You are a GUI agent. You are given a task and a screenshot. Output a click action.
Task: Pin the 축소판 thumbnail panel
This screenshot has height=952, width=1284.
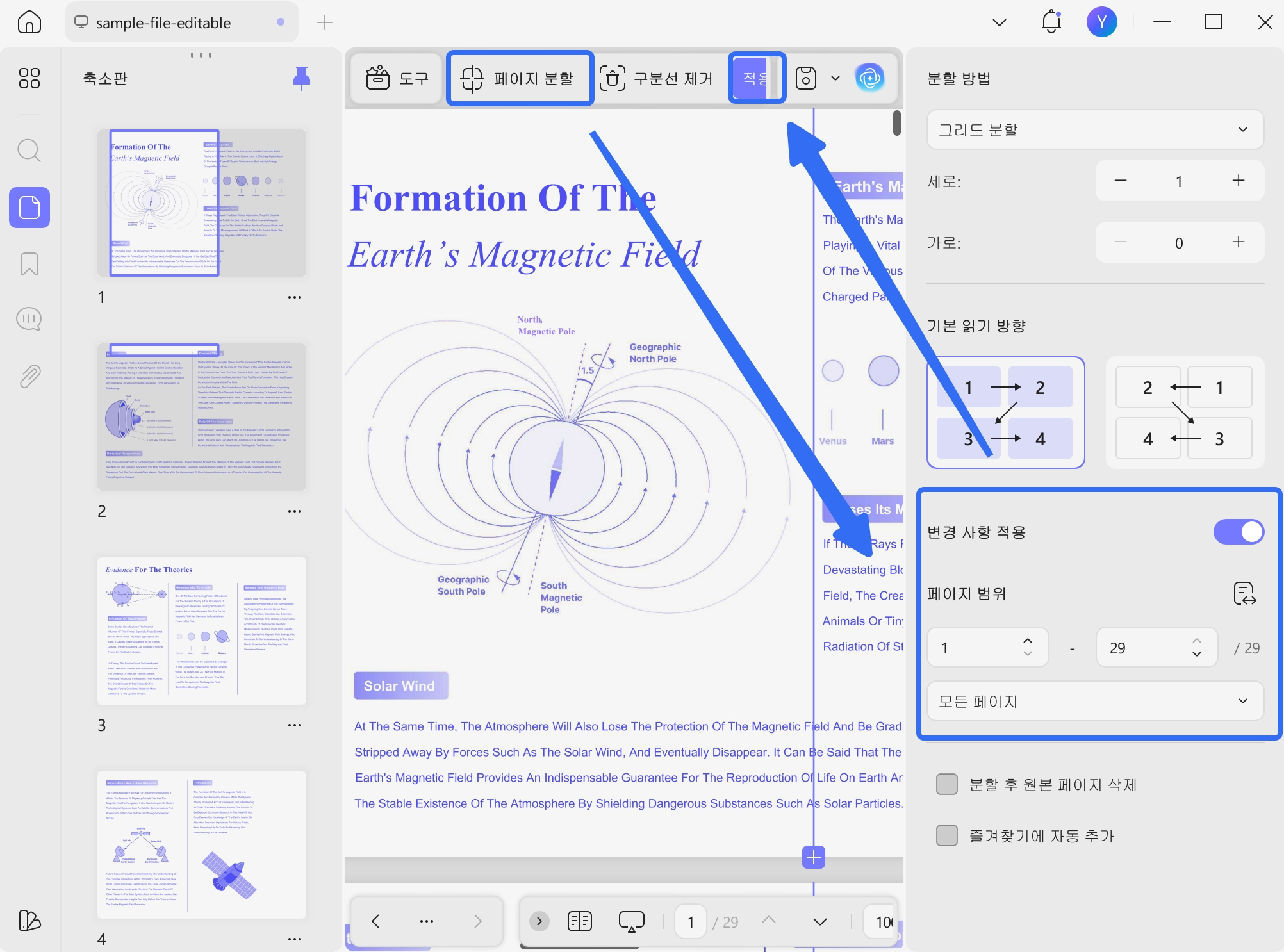coord(302,78)
